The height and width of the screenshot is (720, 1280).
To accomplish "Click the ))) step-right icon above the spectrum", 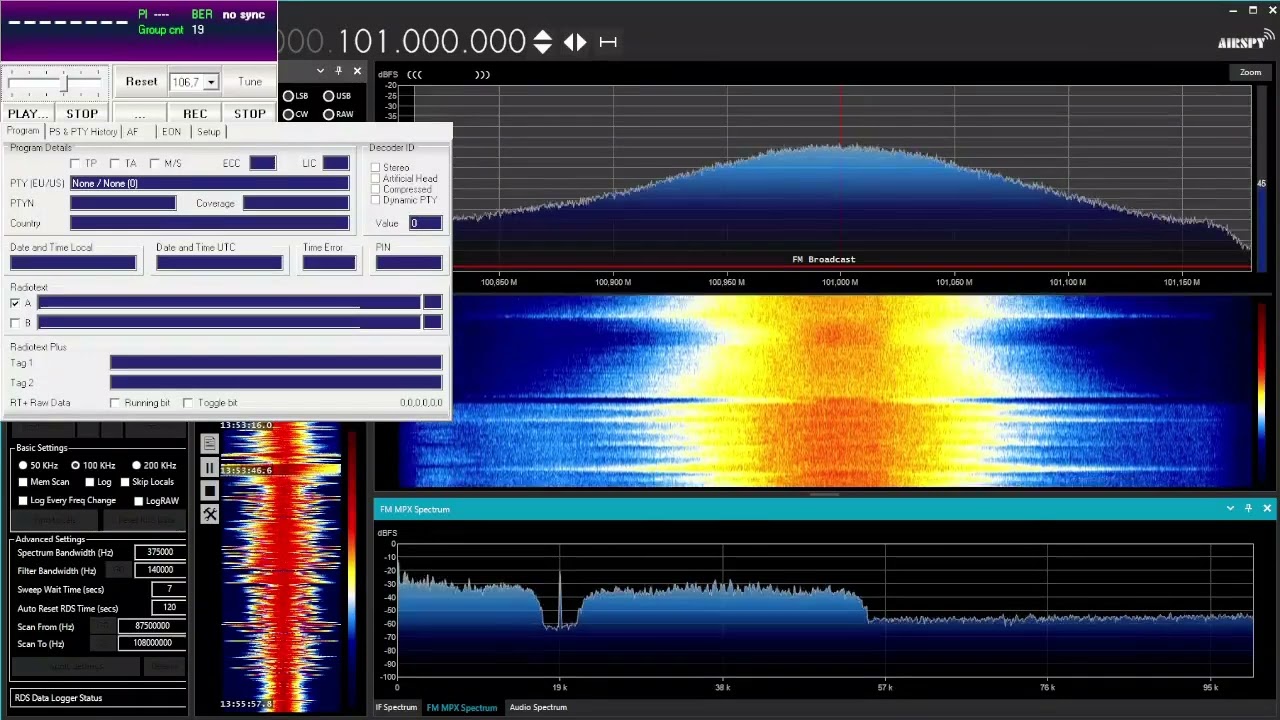I will [x=482, y=74].
